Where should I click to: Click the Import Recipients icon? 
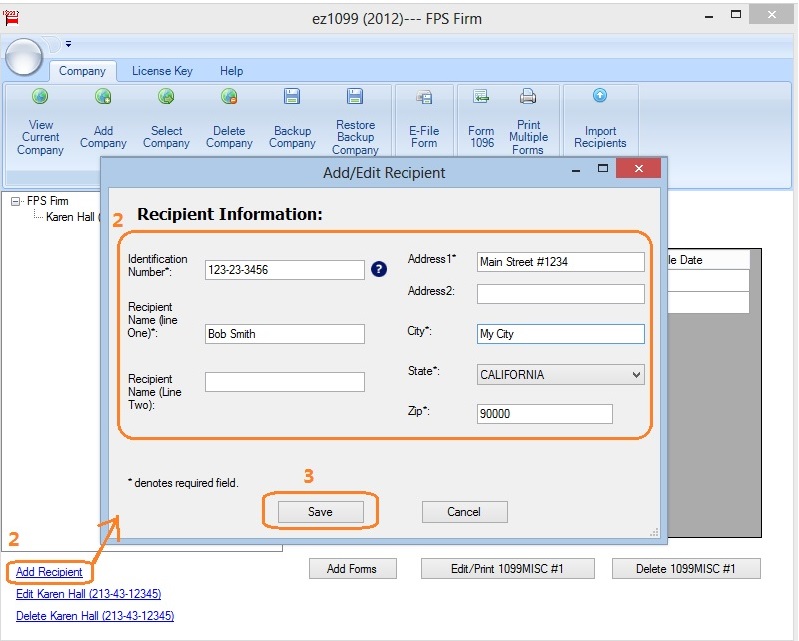point(600,96)
